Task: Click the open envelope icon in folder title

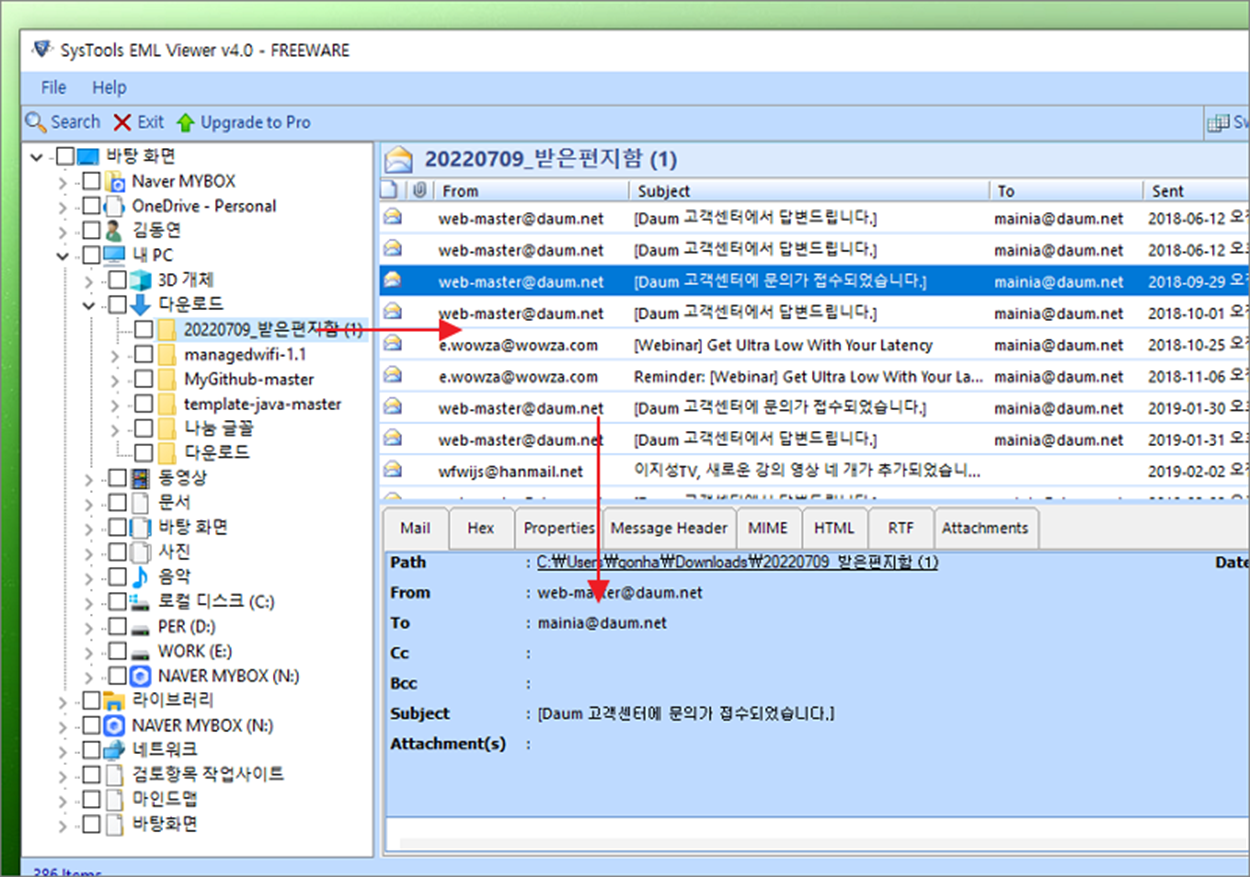Action: tap(400, 159)
